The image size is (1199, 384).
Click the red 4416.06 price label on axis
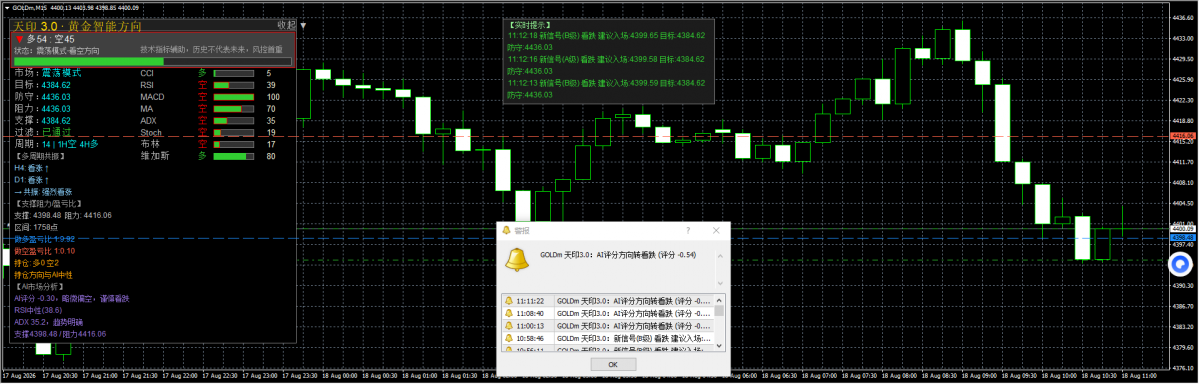click(x=1183, y=135)
